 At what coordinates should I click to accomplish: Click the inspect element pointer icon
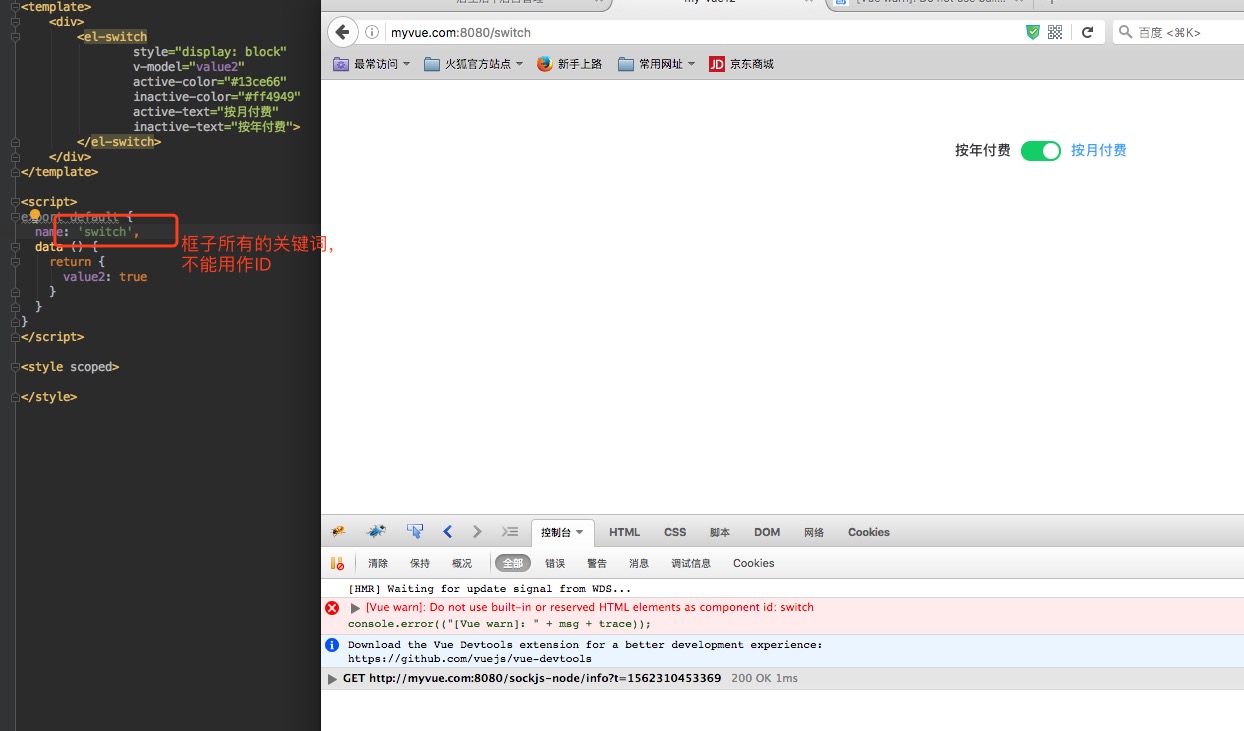(x=415, y=532)
